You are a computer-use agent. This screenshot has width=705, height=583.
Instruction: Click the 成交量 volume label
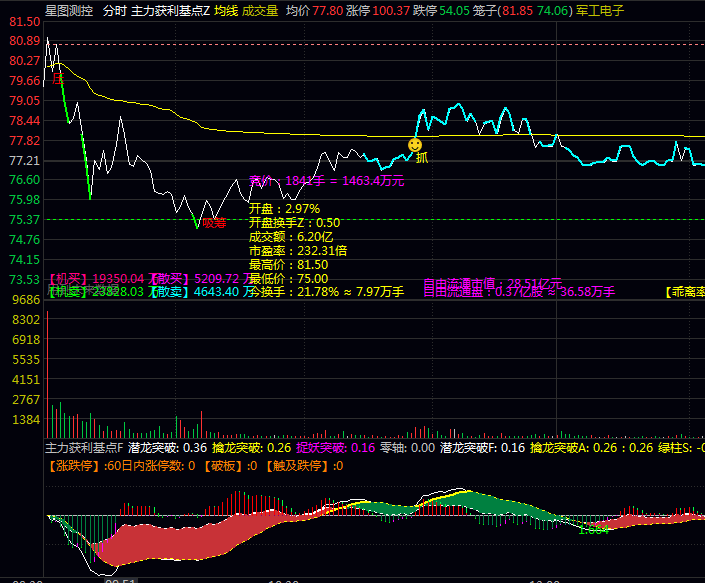coord(261,10)
